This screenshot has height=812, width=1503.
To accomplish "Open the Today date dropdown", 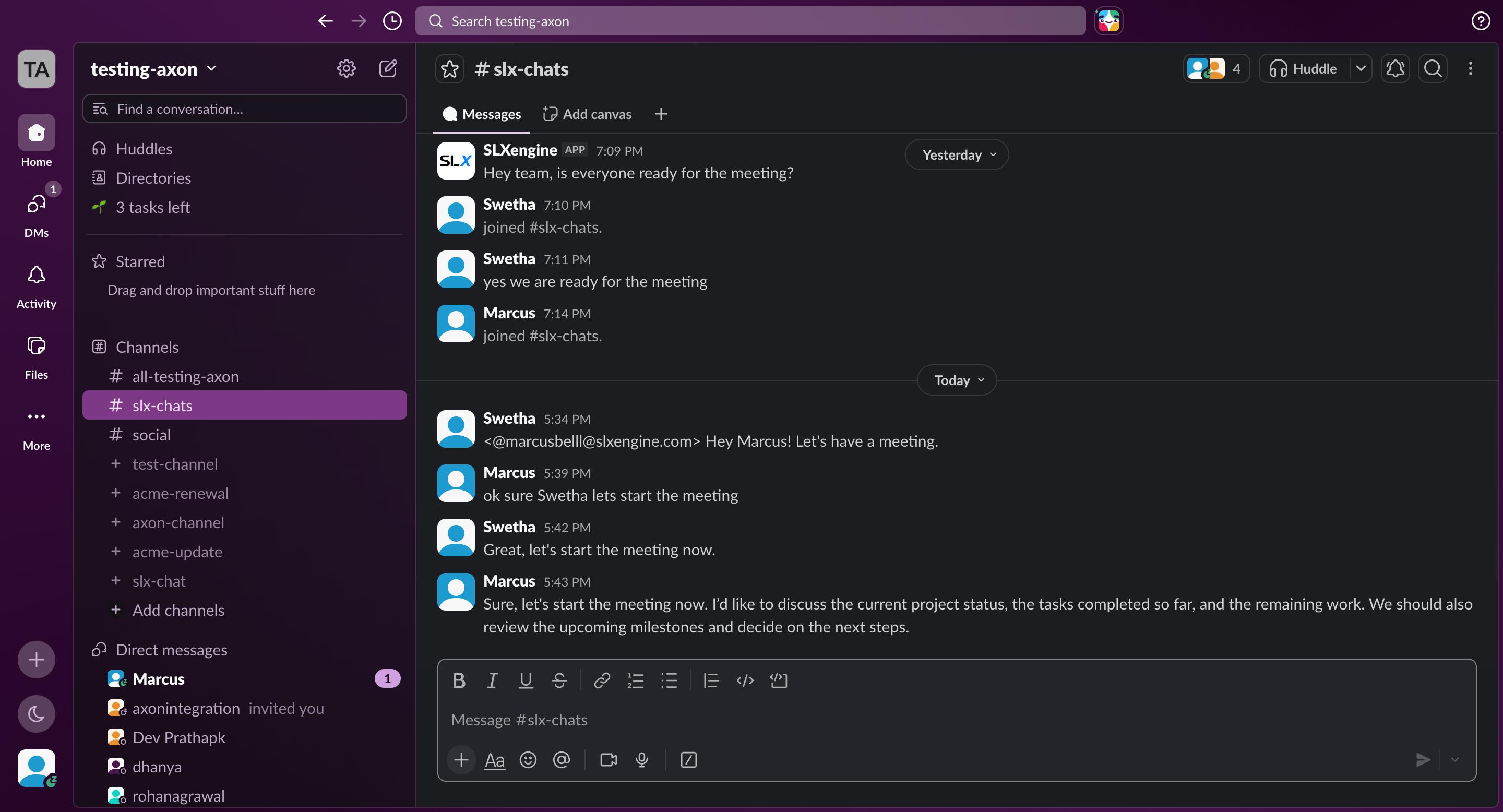I will (956, 380).
